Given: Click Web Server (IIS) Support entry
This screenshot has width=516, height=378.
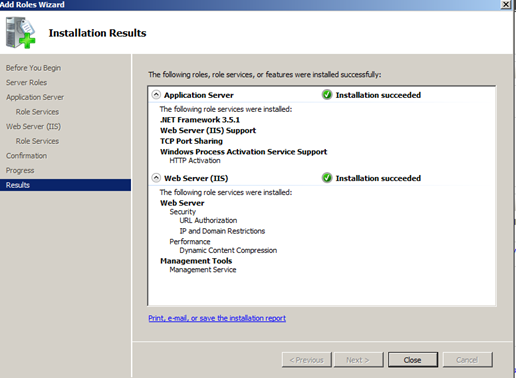Looking at the screenshot, I should pyautogui.click(x=208, y=130).
